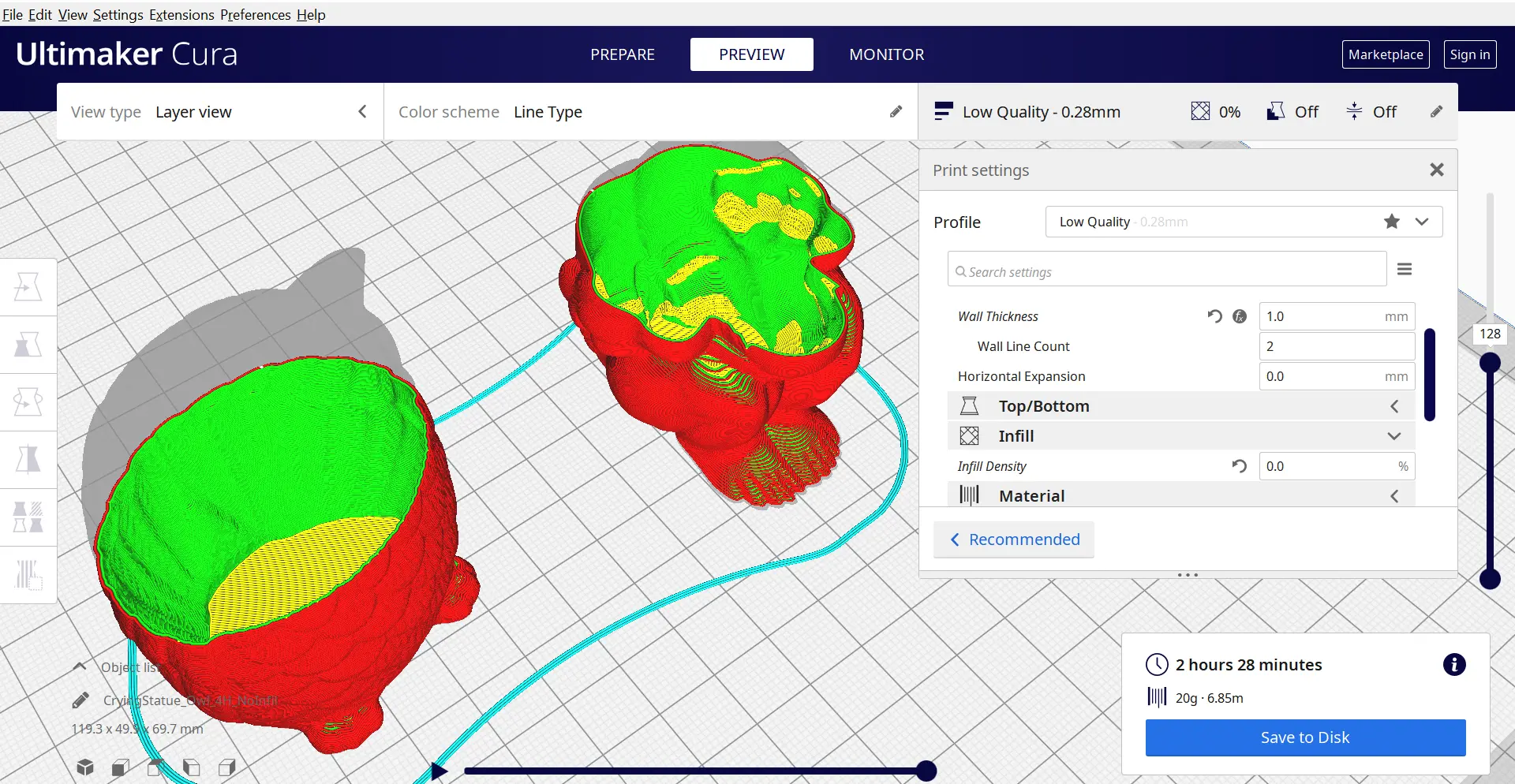Expand the Top/Bottom settings category
Viewport: 1515px width, 784px height.
1180,406
